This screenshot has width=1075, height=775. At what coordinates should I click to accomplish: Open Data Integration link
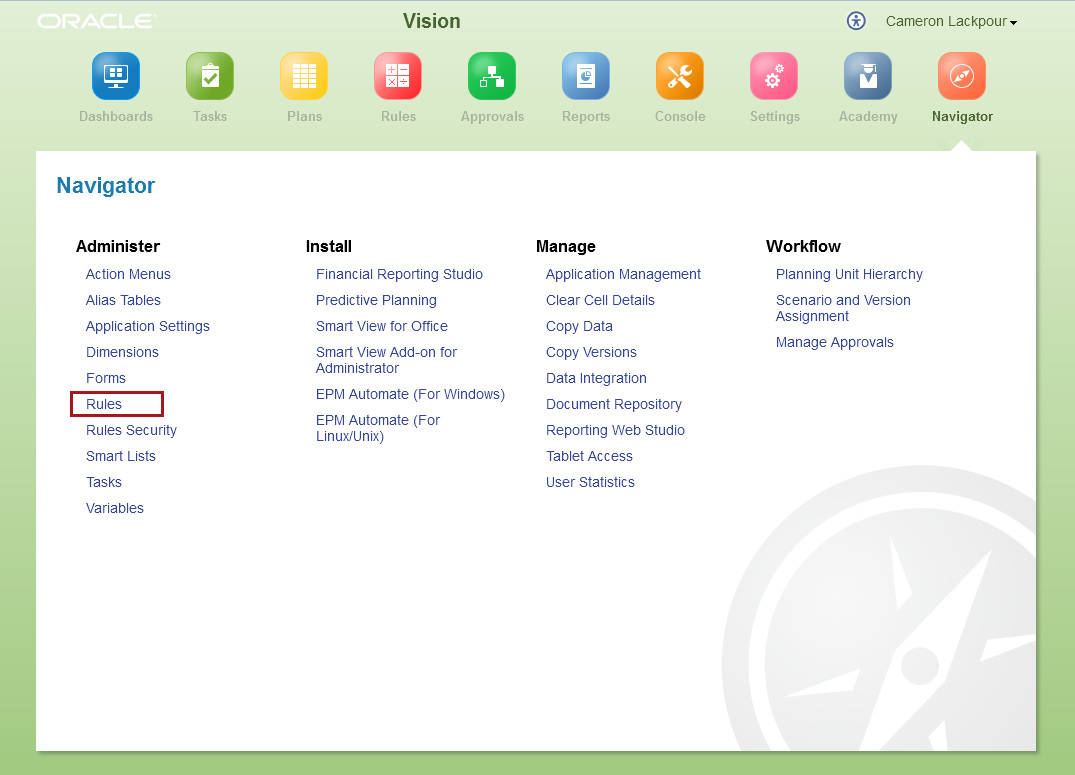[596, 379]
